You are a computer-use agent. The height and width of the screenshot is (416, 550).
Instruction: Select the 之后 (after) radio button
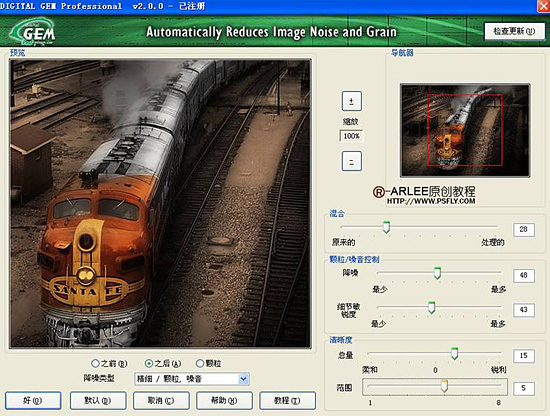(149, 363)
